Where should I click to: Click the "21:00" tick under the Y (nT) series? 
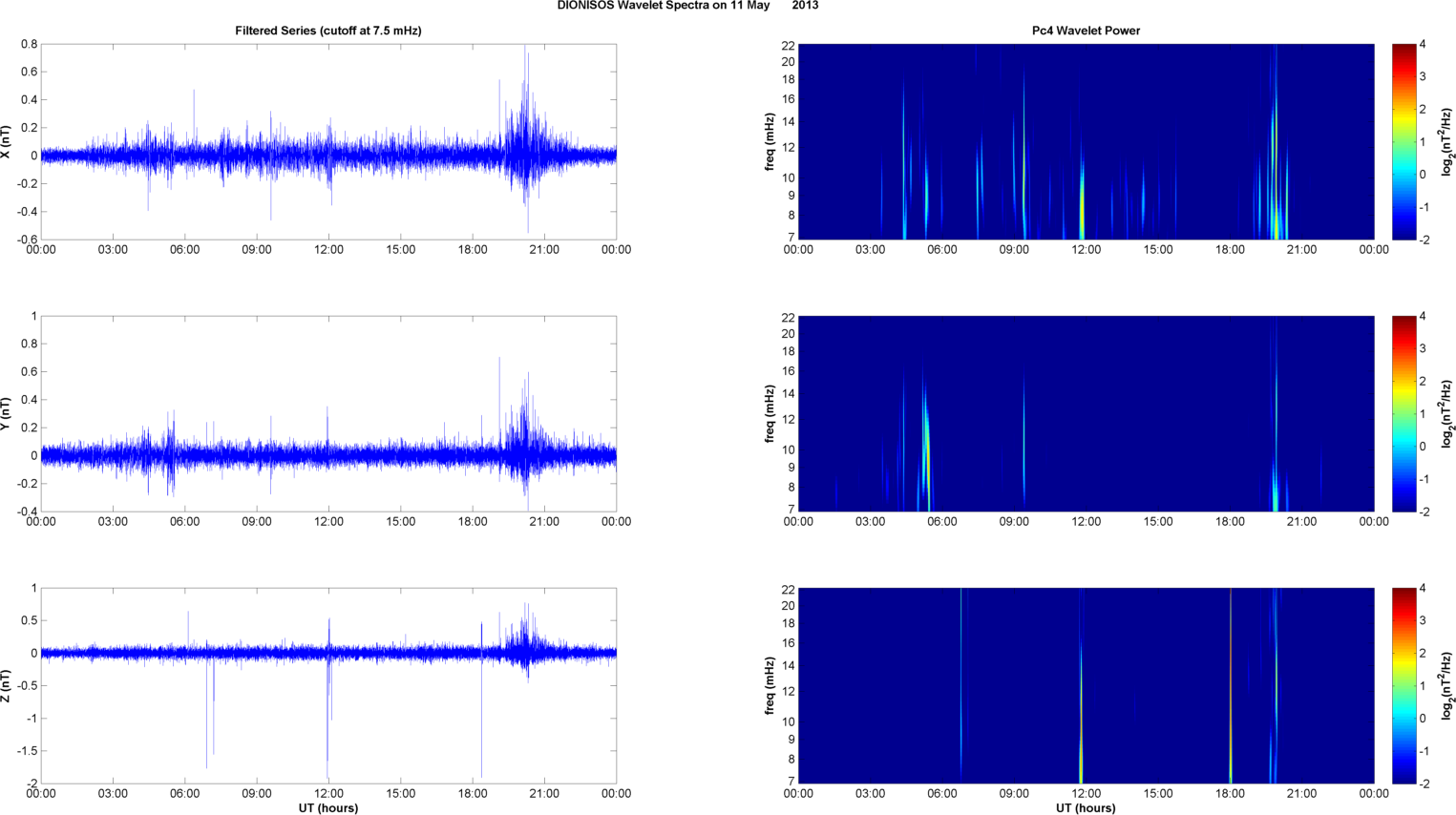tap(544, 522)
